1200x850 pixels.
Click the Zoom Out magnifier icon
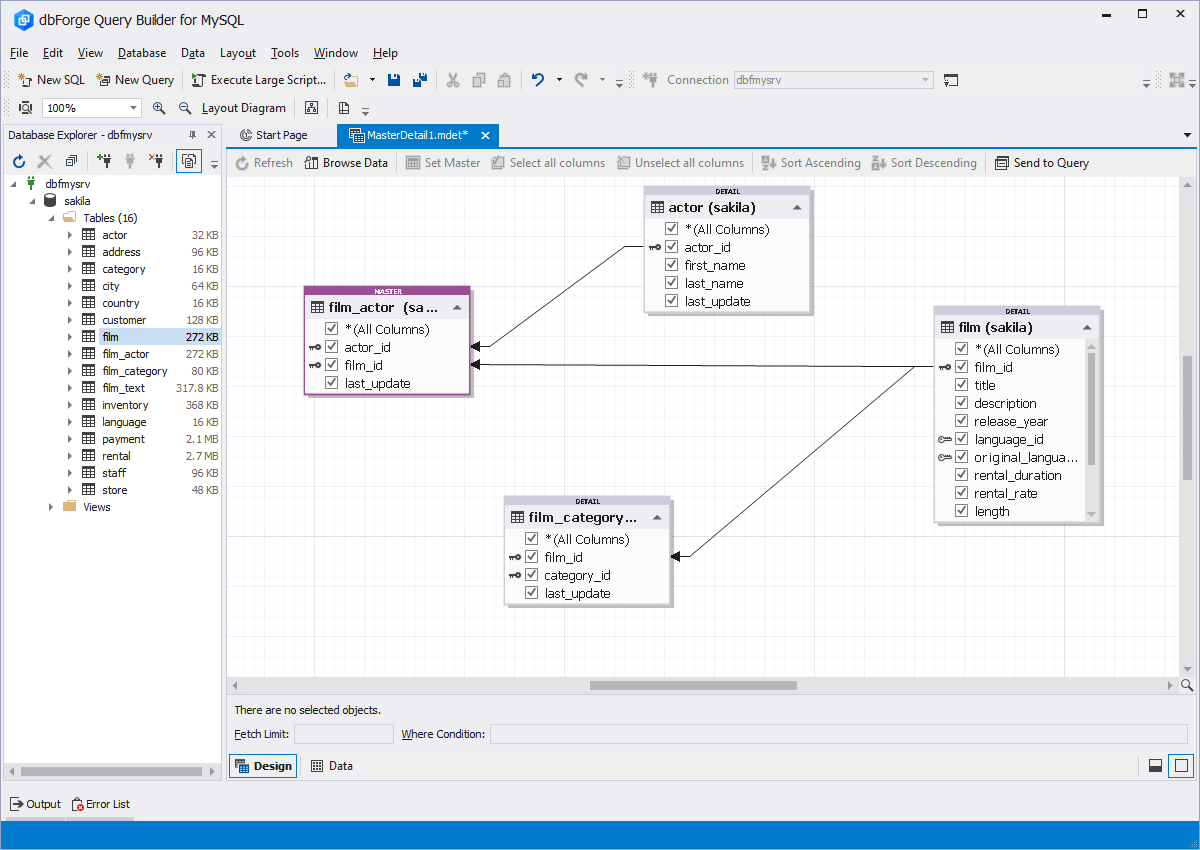(x=185, y=108)
